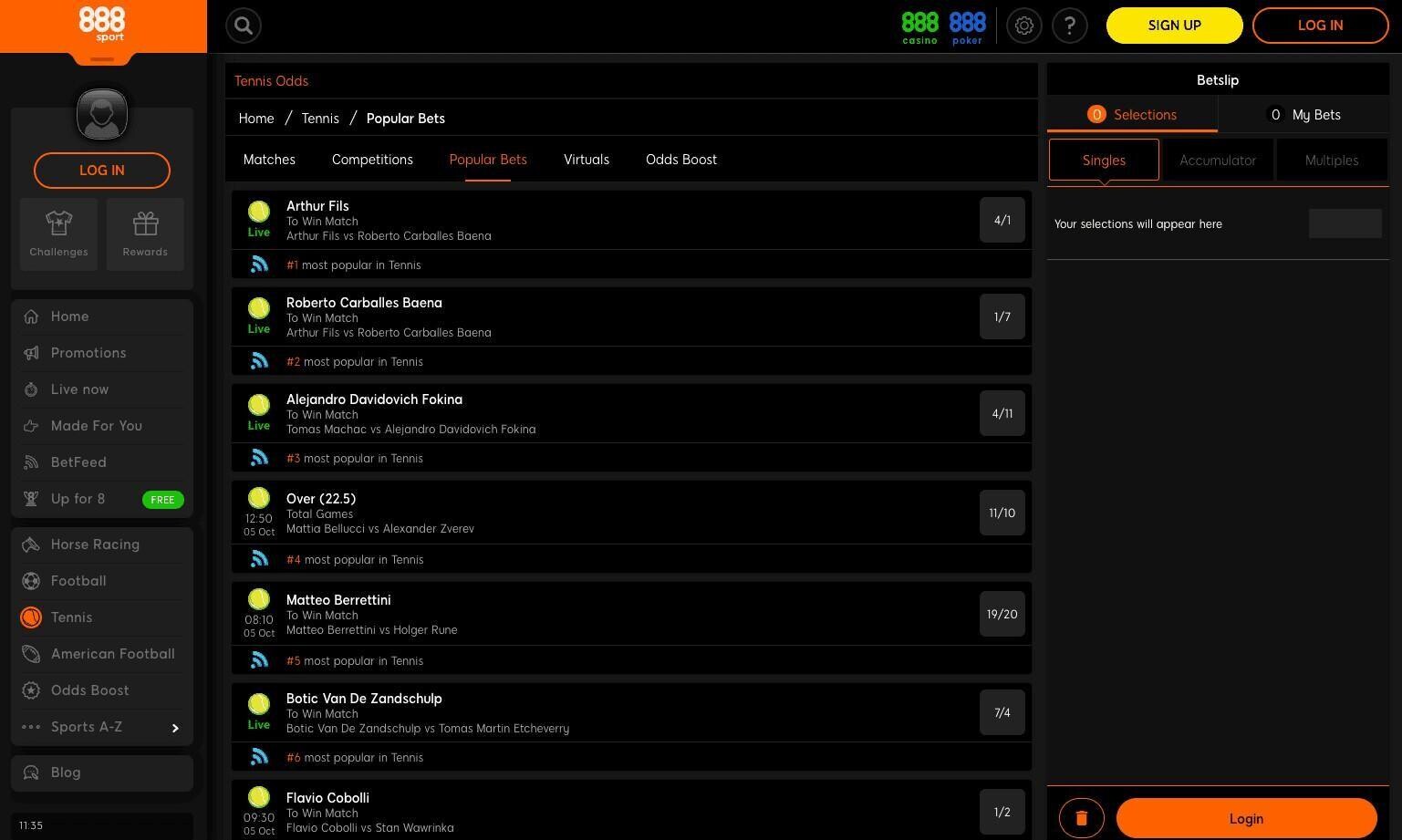The width and height of the screenshot is (1402, 840).
Task: Select Roberto Carballes Baena 1/7 odds
Action: pos(1002,316)
